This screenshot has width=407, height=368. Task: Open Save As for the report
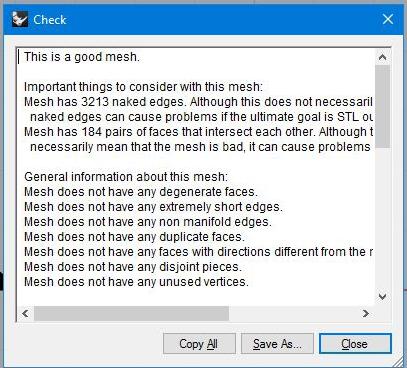click(x=277, y=344)
